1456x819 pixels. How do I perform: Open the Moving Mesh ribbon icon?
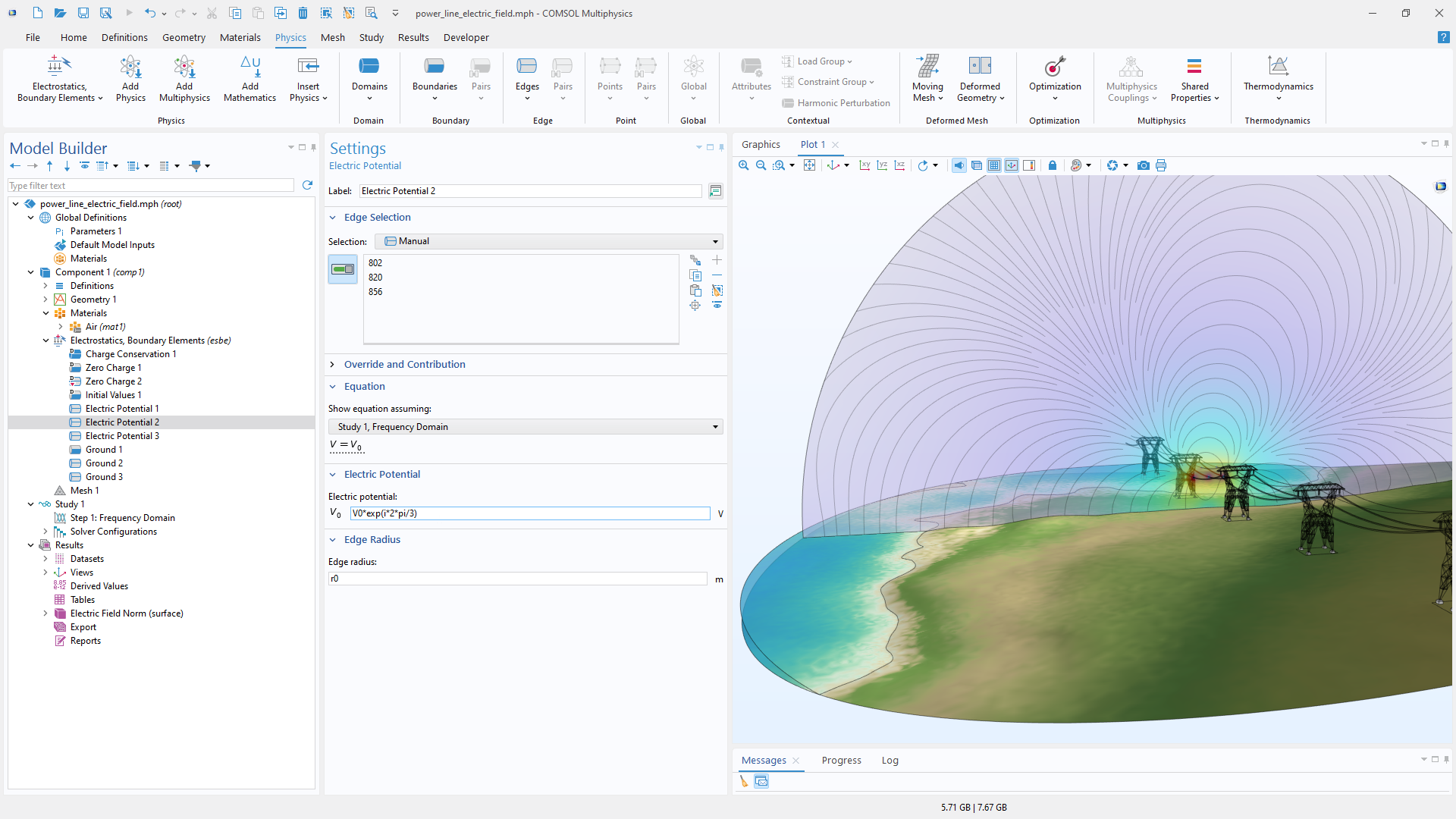(x=927, y=79)
